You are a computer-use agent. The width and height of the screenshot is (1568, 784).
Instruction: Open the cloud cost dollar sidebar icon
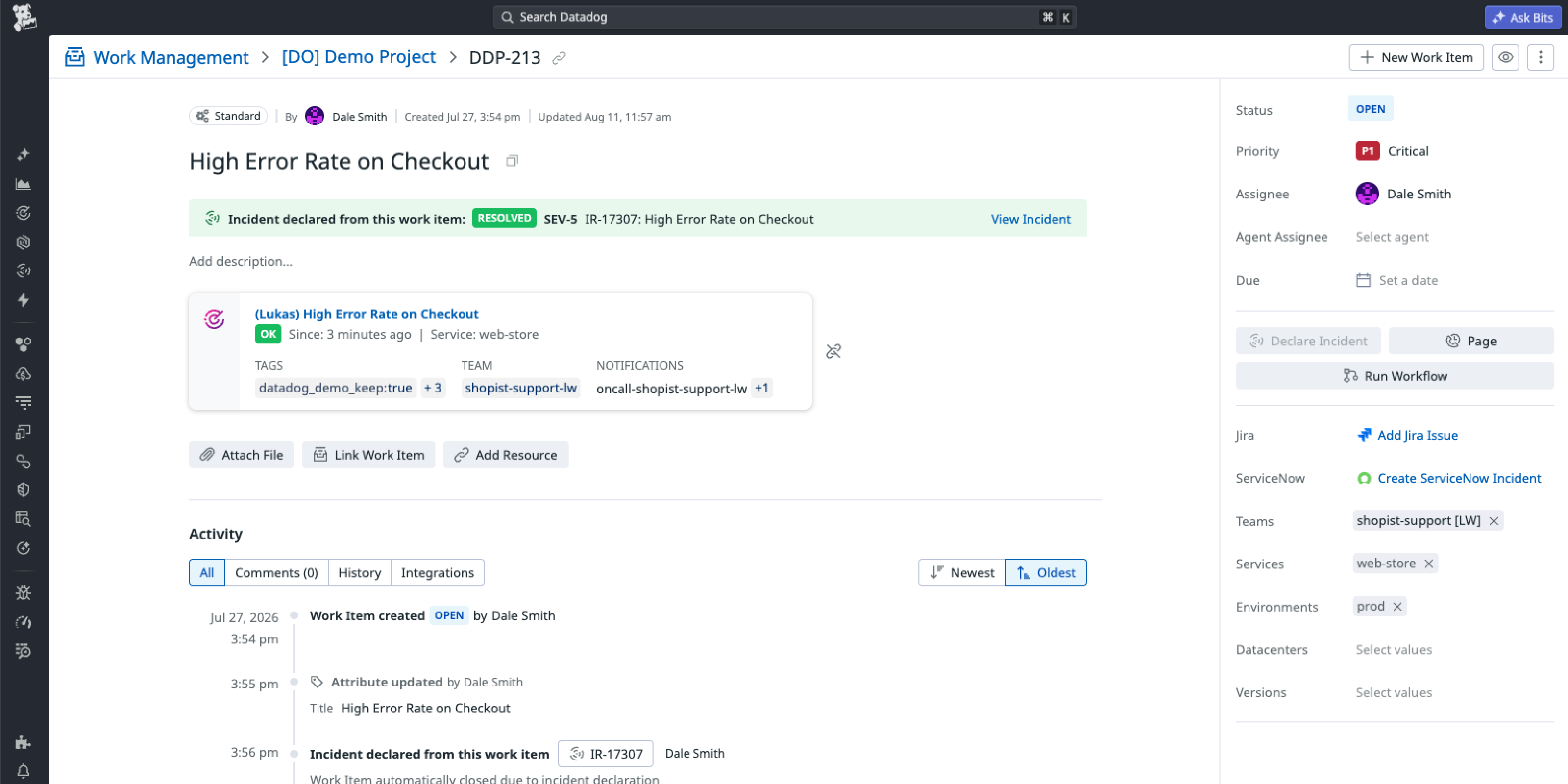(23, 374)
